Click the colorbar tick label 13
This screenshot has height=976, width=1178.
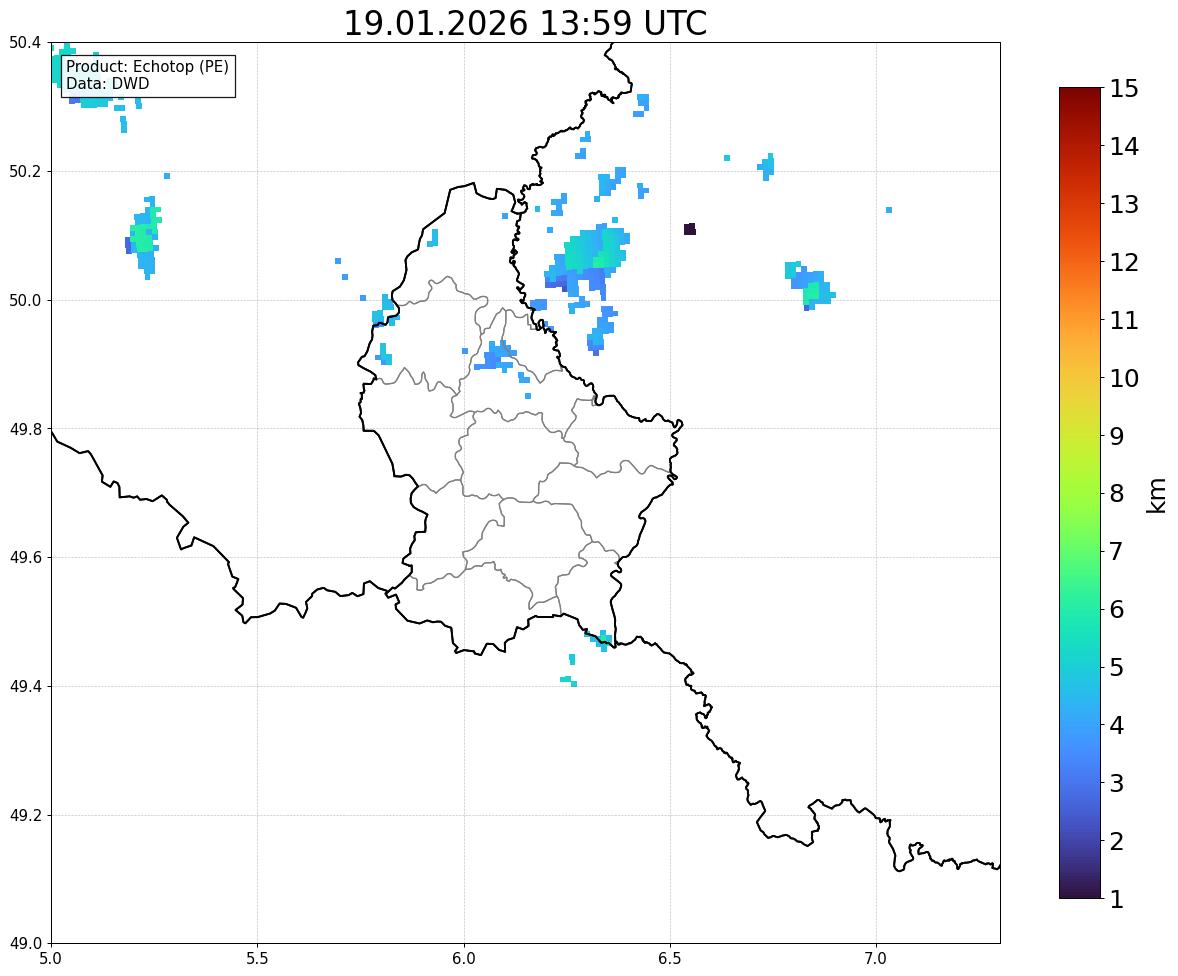click(1124, 204)
